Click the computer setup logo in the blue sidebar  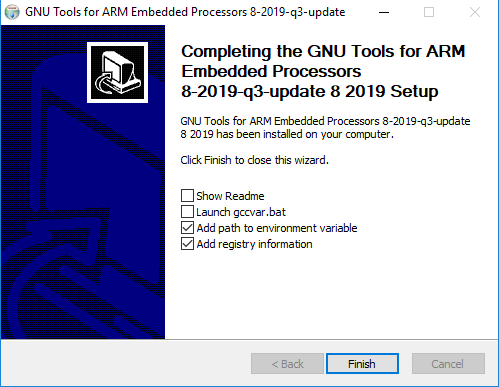pos(117,72)
